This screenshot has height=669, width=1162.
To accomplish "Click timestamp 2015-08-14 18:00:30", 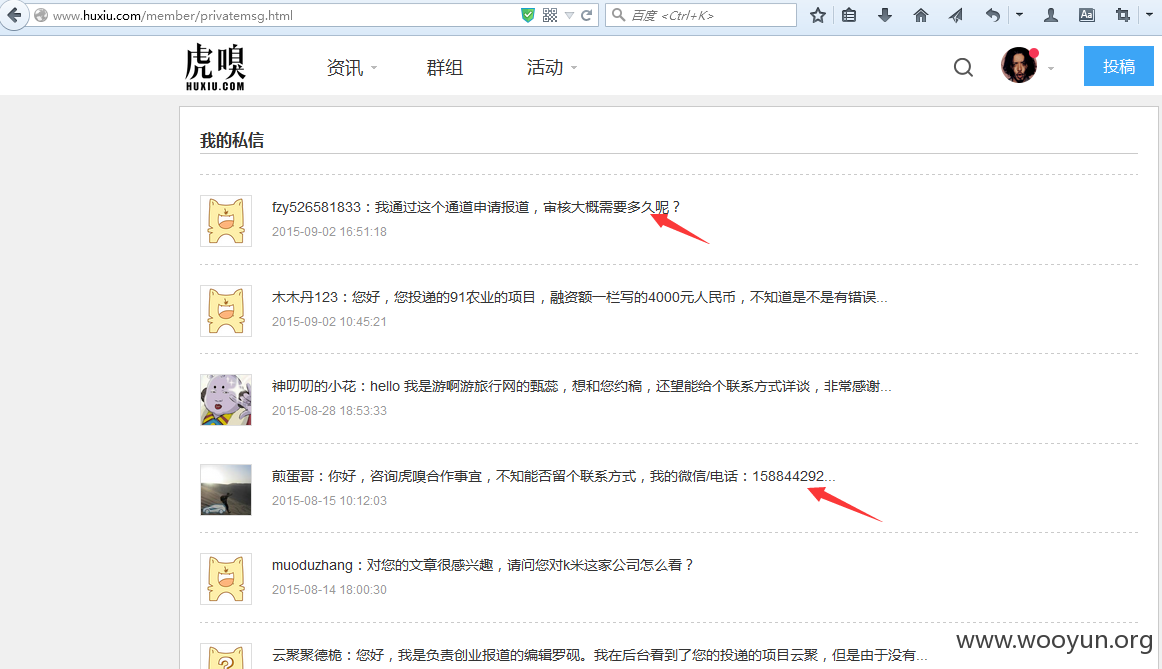I will 329,590.
